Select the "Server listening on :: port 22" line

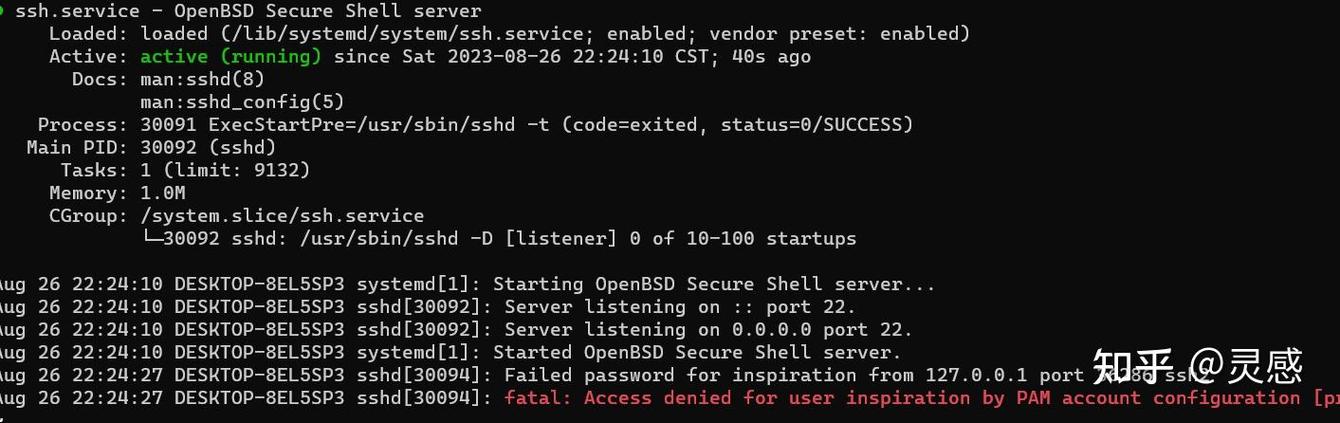(679, 307)
